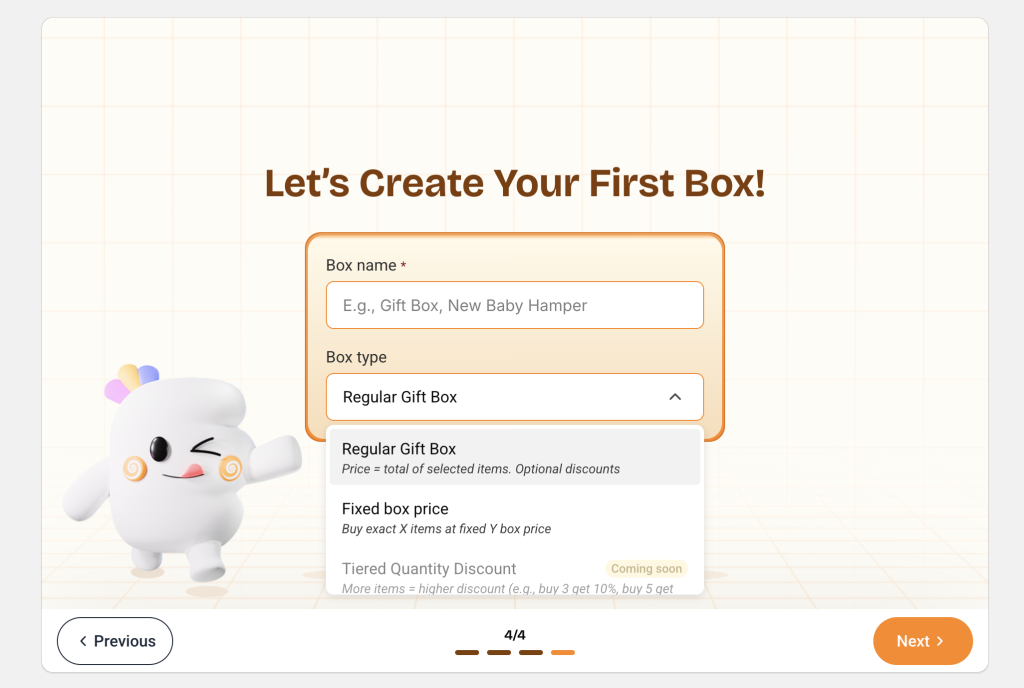Select the Regular Gift Box option

point(515,457)
